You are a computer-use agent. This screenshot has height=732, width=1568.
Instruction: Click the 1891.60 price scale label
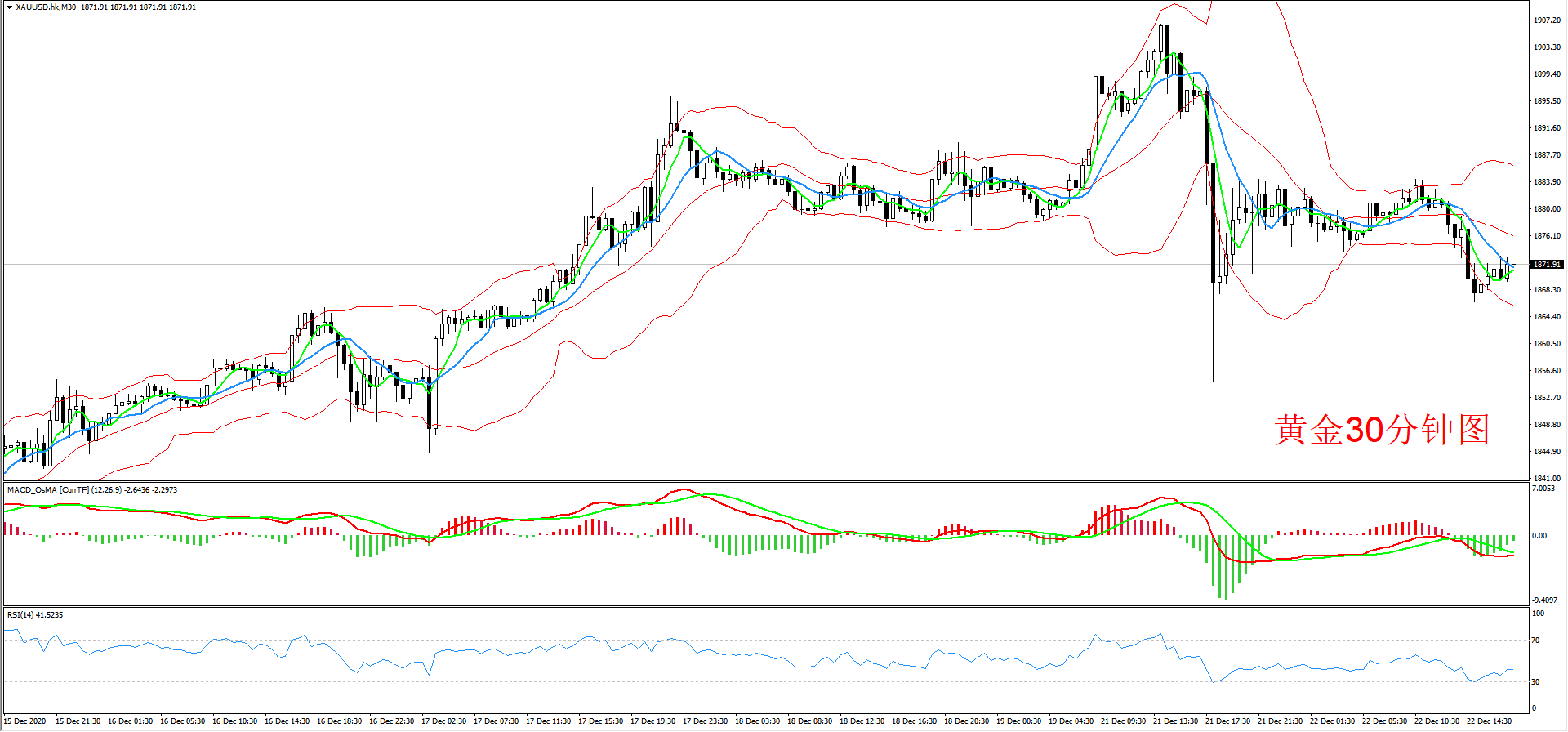(1547, 128)
